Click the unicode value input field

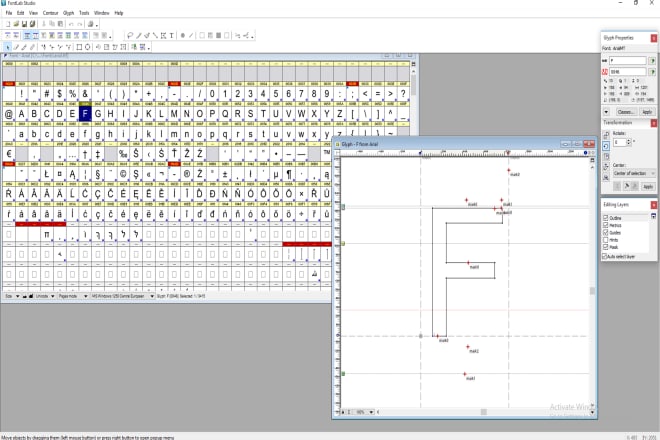628,72
